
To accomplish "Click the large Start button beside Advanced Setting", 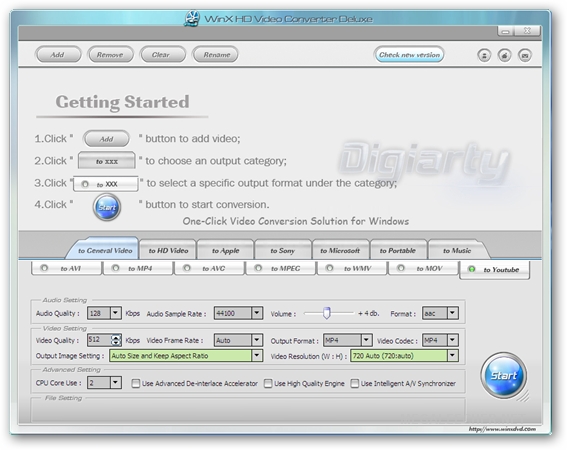I will 504,376.
